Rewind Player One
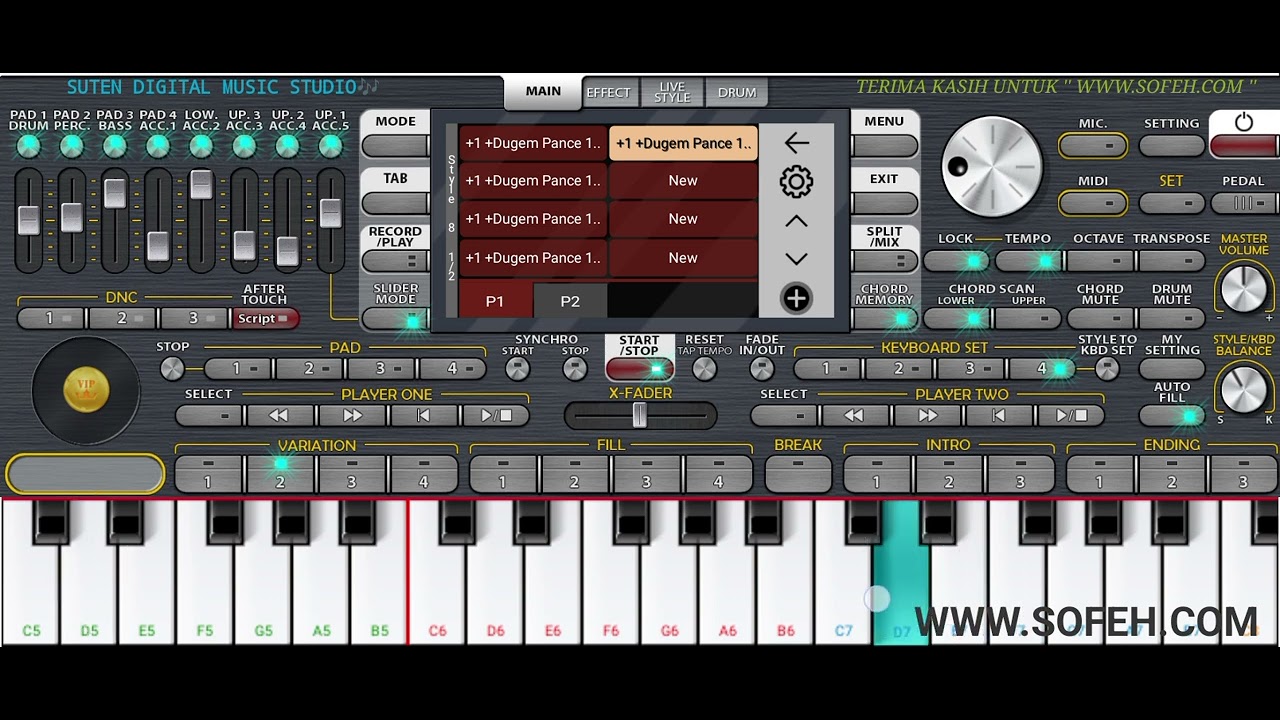Image resolution: width=1280 pixels, height=720 pixels. coord(280,415)
